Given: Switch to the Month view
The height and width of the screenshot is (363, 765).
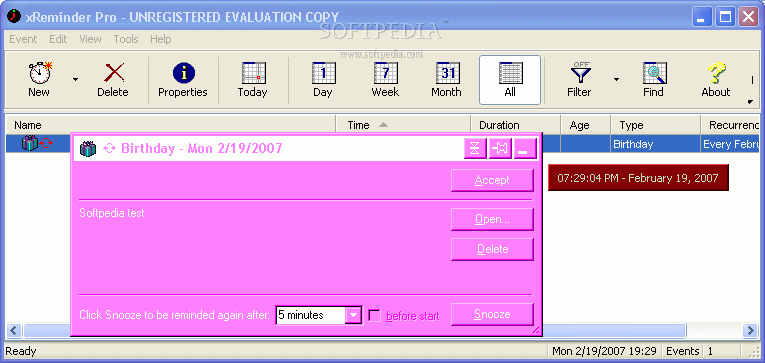Looking at the screenshot, I should click(x=446, y=80).
